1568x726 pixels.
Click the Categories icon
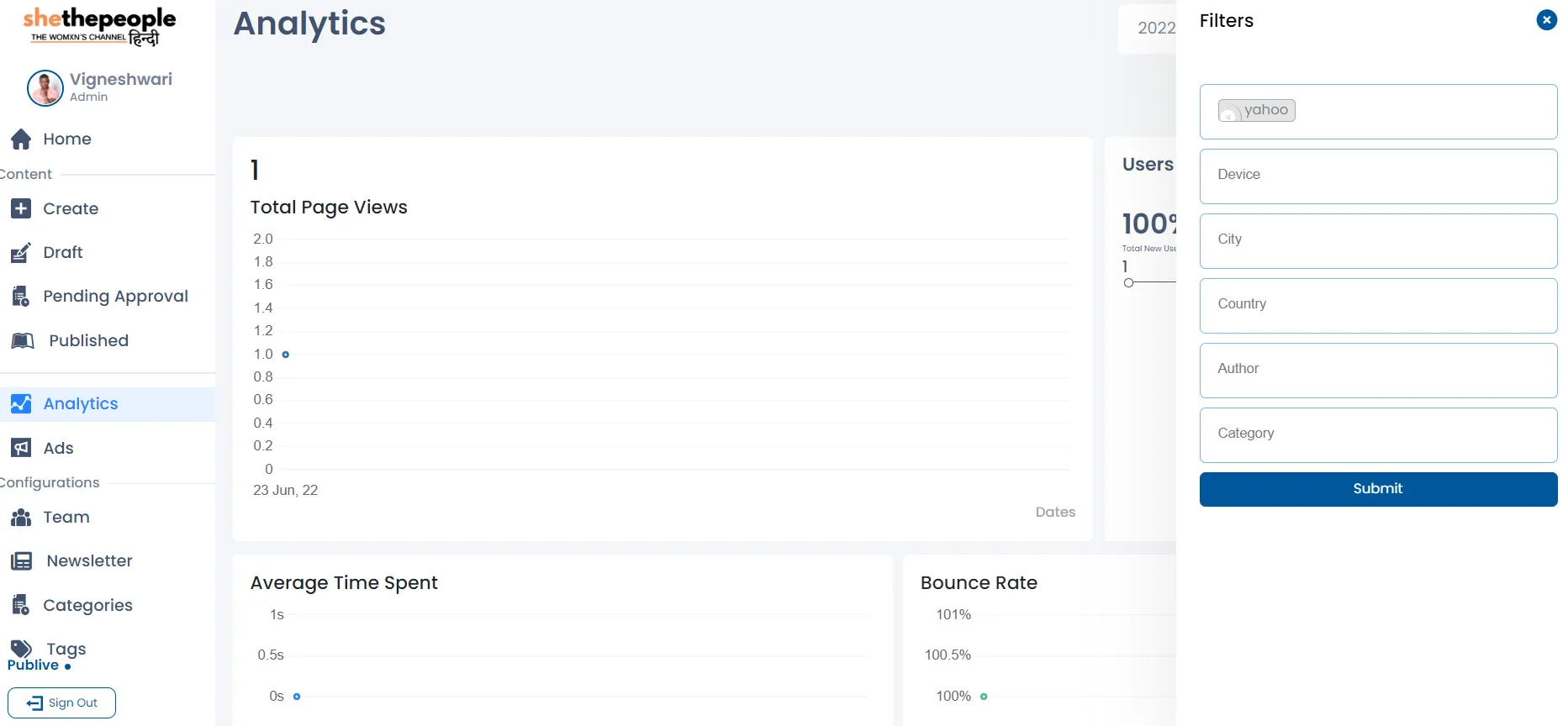click(21, 605)
